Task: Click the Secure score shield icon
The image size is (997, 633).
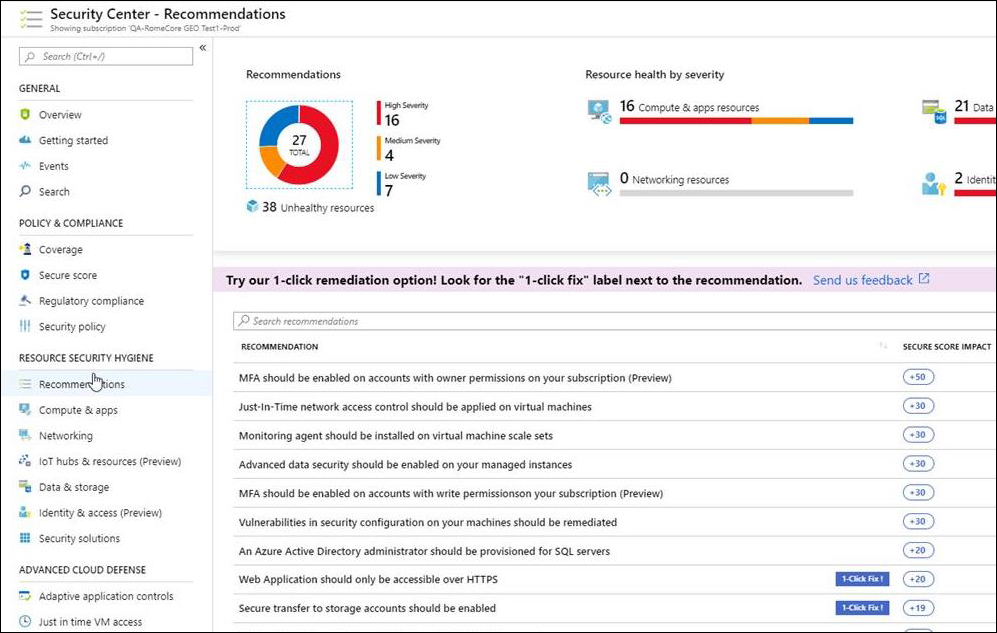Action: 25,275
